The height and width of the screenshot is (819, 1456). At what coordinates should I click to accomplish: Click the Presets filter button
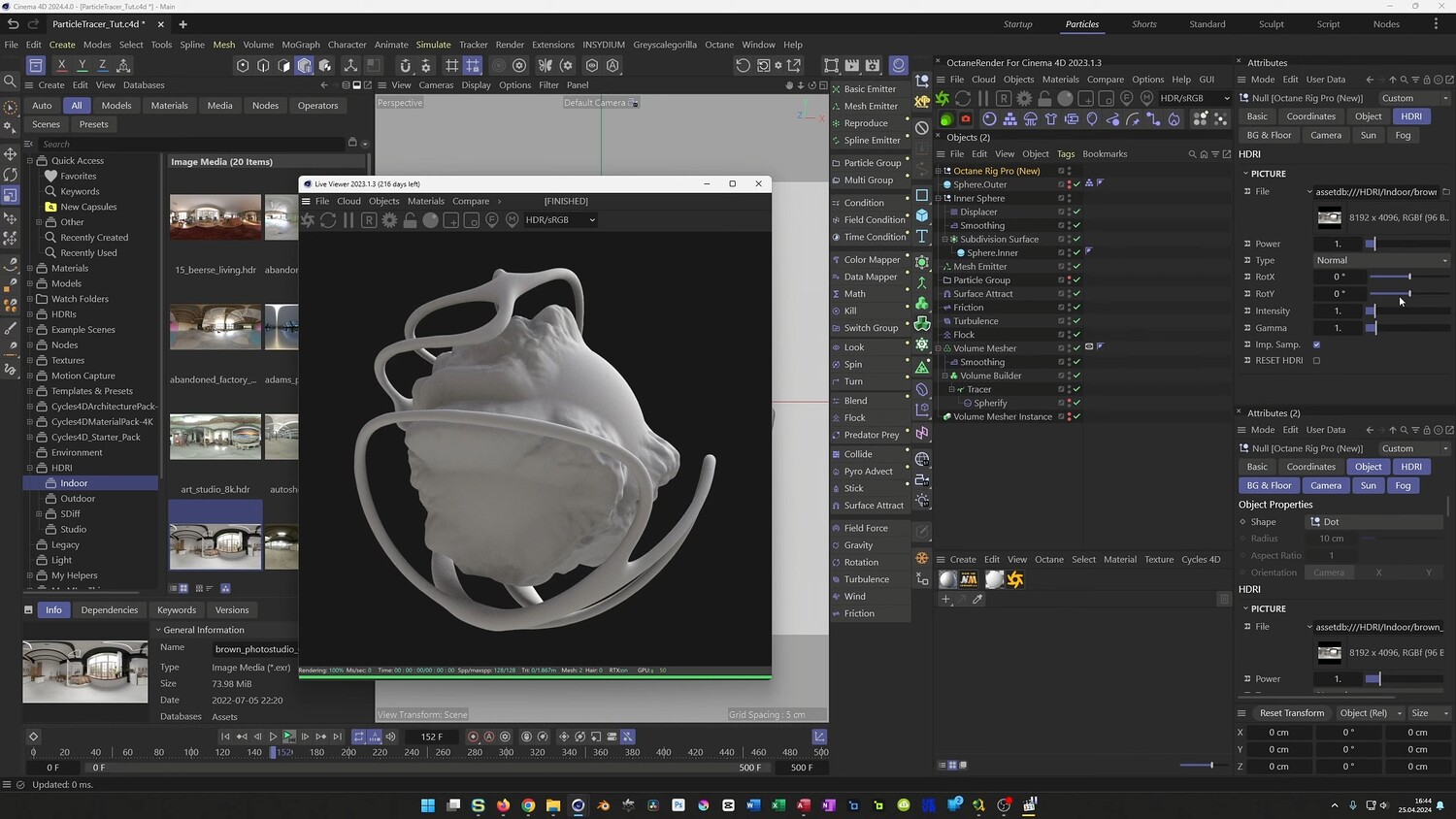93,124
